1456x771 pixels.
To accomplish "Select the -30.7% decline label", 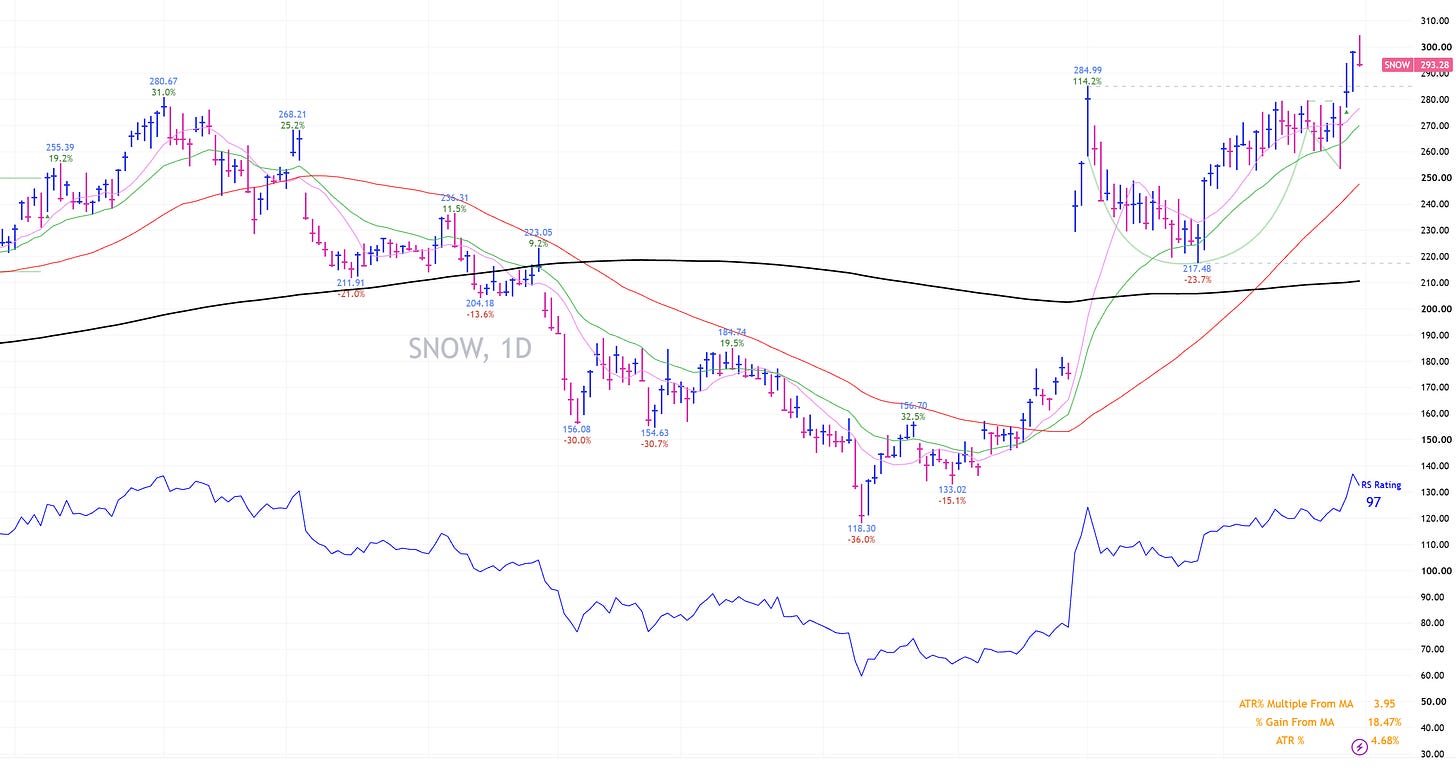I will (656, 444).
